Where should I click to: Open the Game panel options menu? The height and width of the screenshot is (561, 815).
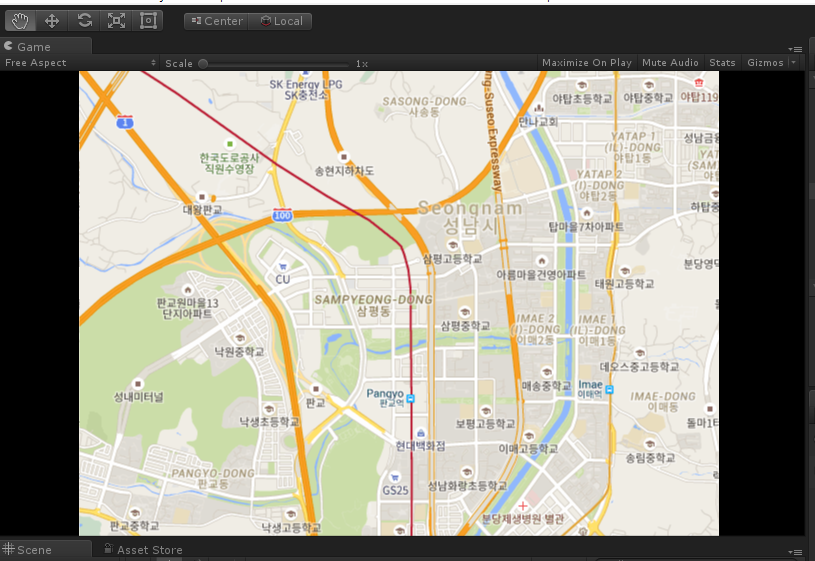(795, 49)
